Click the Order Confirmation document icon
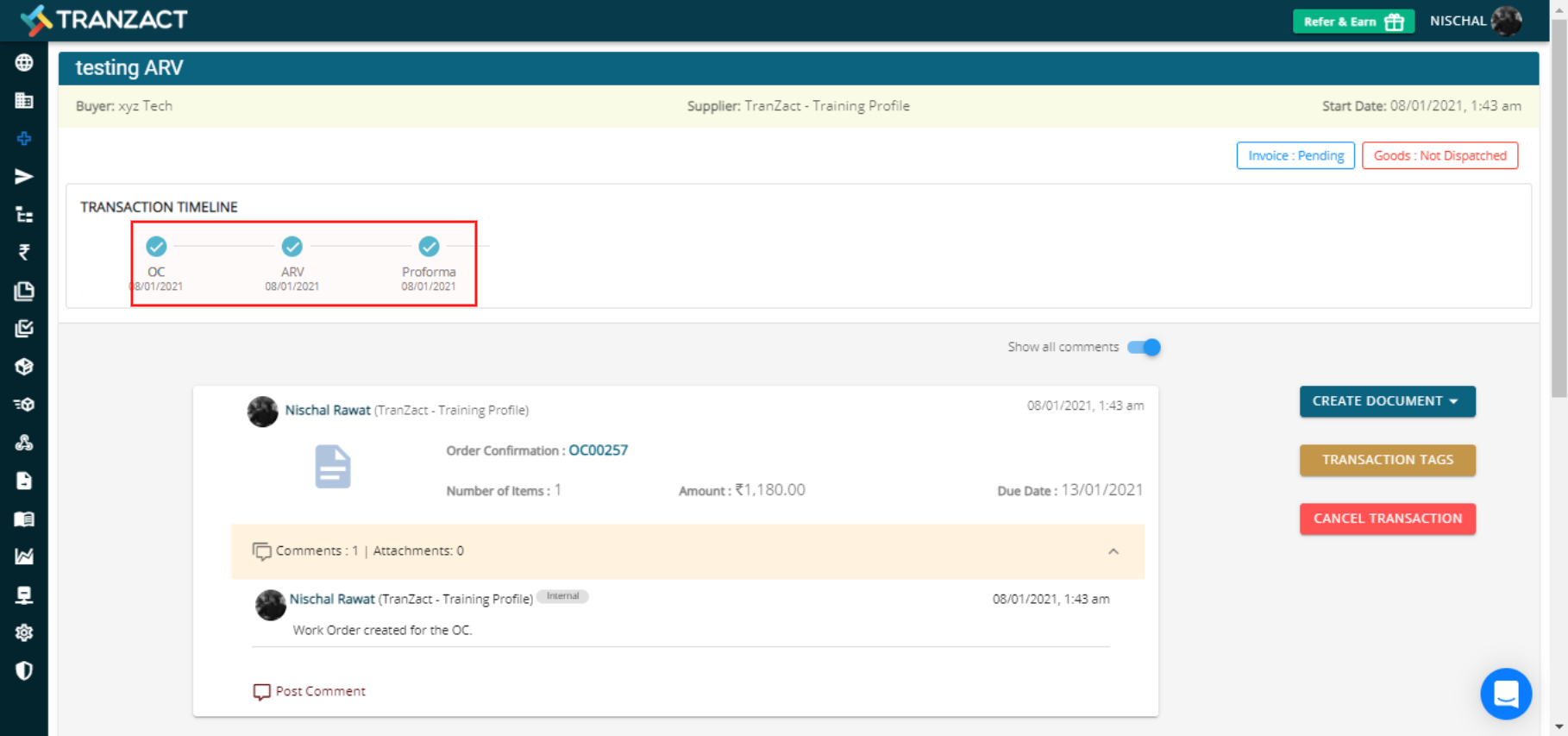 tap(333, 467)
